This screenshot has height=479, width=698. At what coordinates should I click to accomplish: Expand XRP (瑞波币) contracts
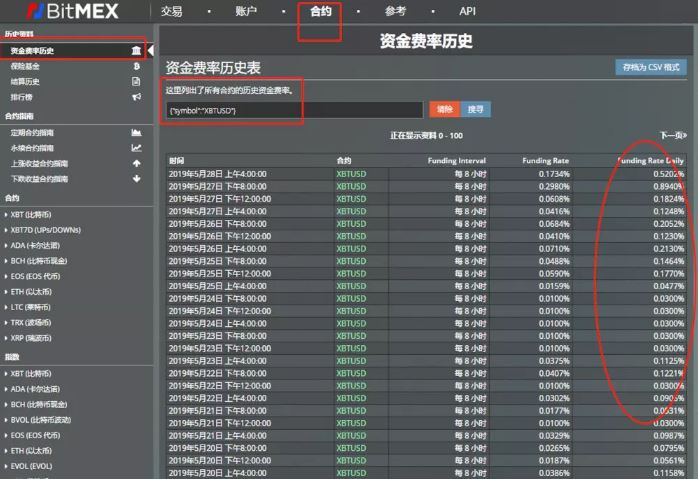click(31, 338)
